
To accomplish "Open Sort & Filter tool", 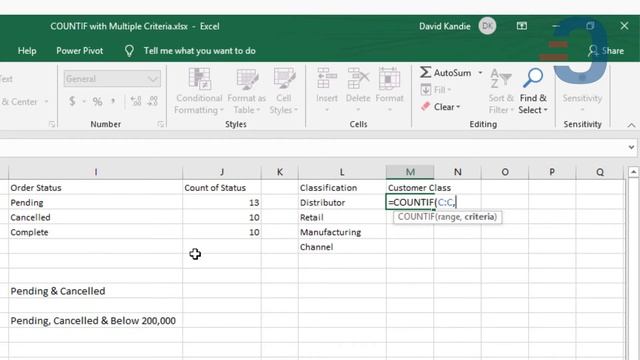I will tap(501, 91).
